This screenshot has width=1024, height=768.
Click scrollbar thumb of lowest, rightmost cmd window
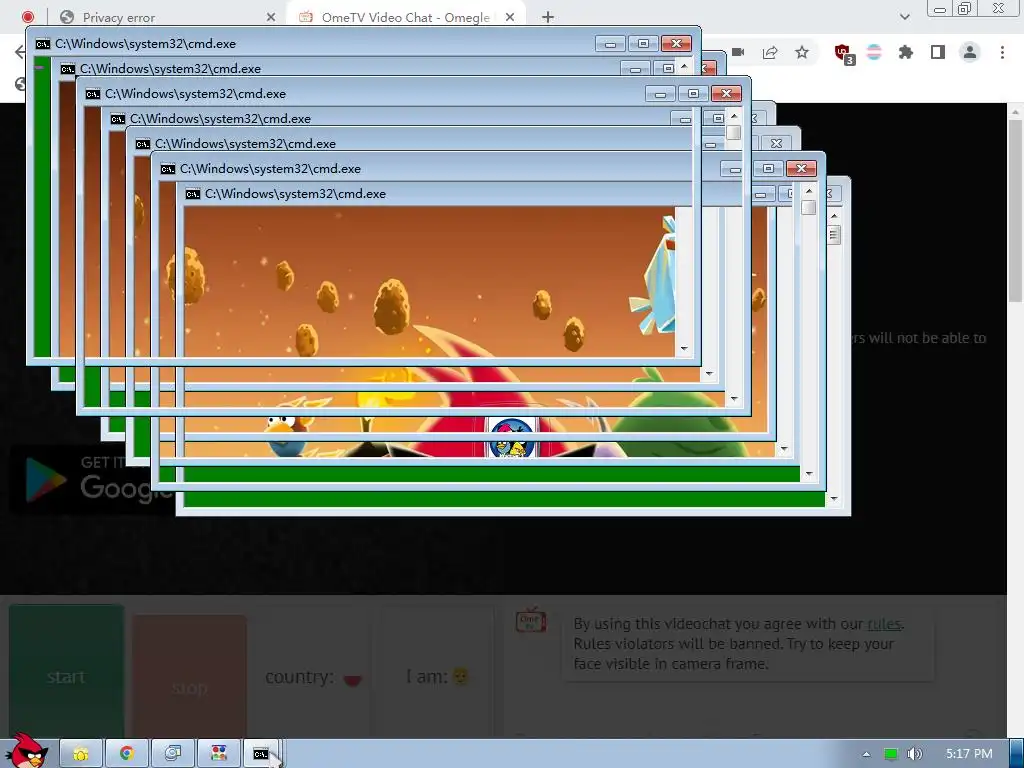click(x=834, y=234)
